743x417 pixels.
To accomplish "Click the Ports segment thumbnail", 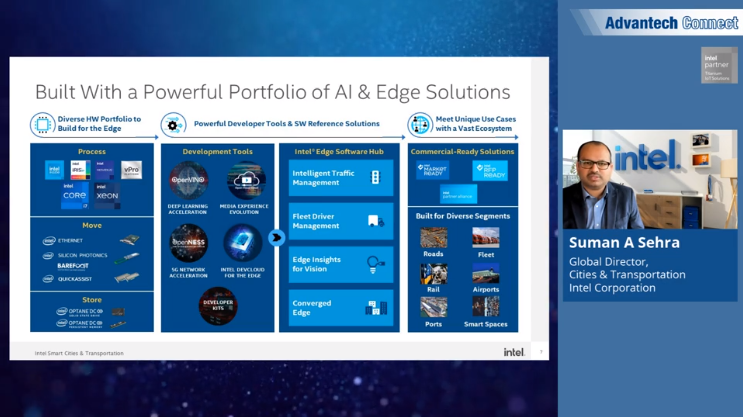I will pos(434,307).
